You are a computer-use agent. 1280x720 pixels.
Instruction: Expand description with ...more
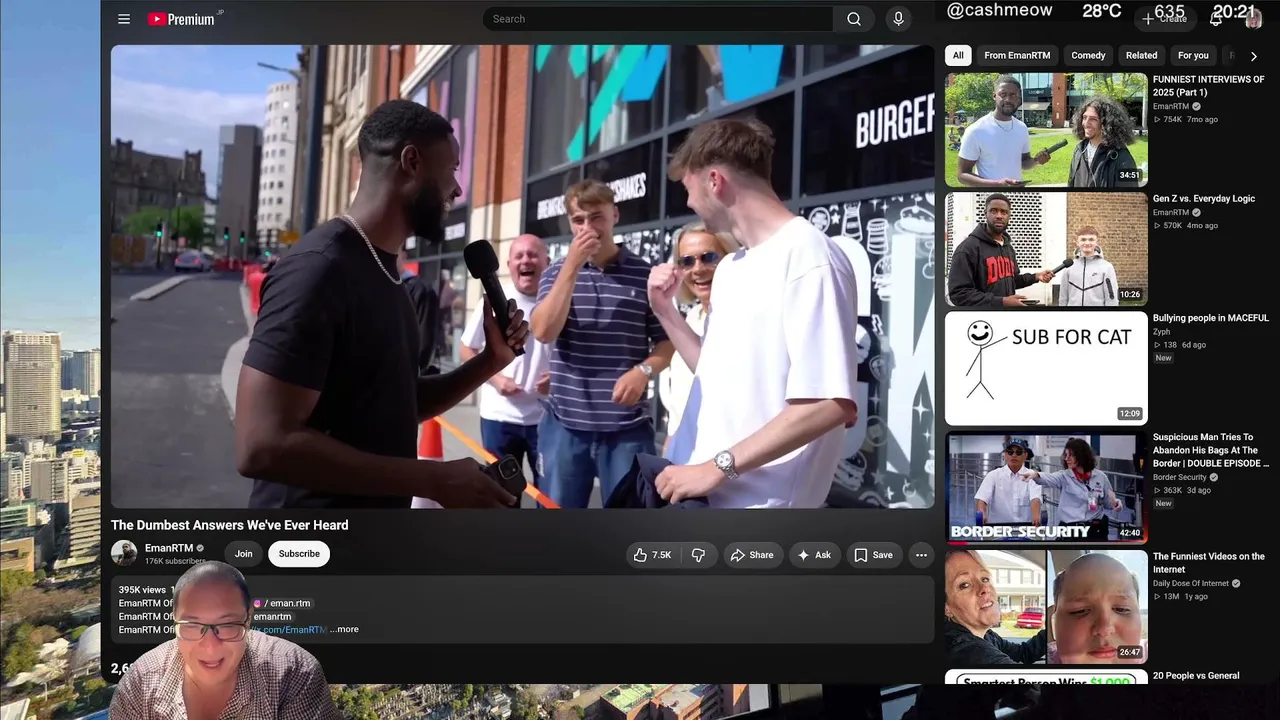point(344,630)
